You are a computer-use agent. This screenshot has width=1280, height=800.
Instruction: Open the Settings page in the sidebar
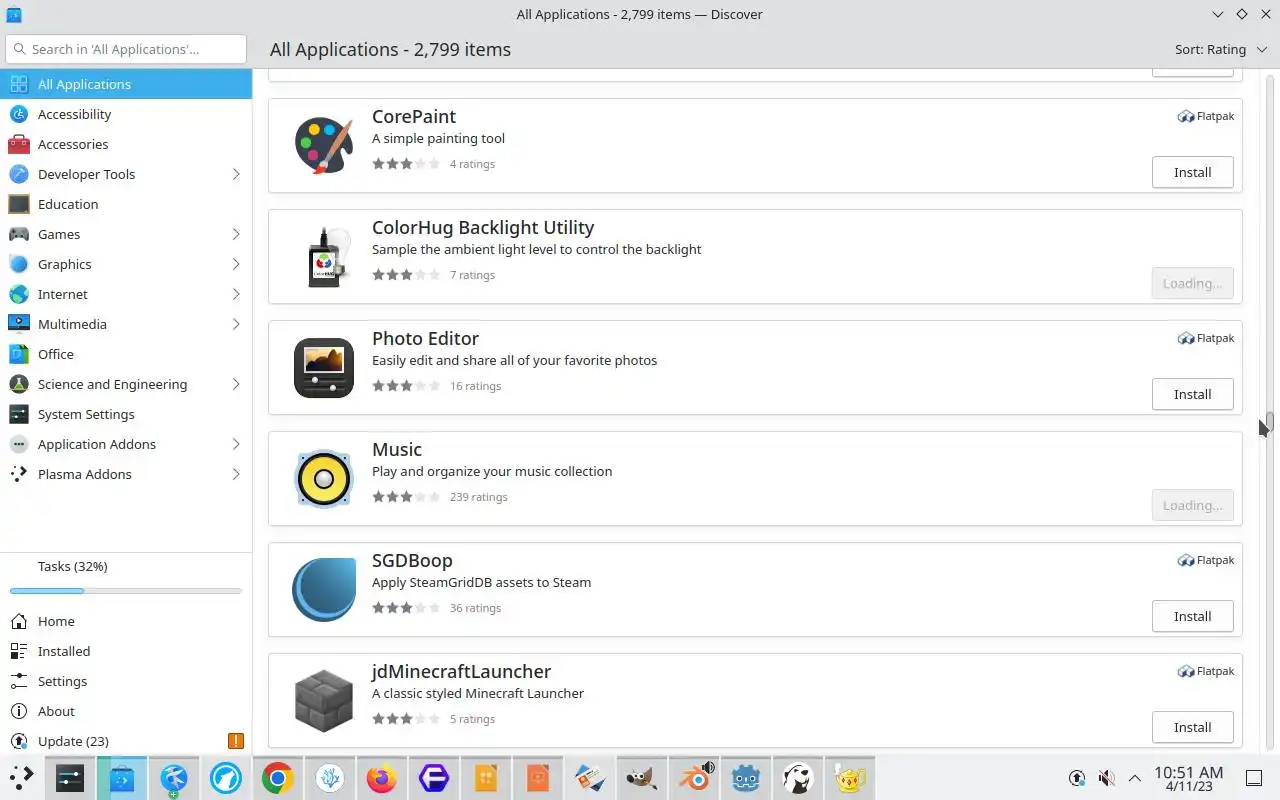tap(126, 681)
